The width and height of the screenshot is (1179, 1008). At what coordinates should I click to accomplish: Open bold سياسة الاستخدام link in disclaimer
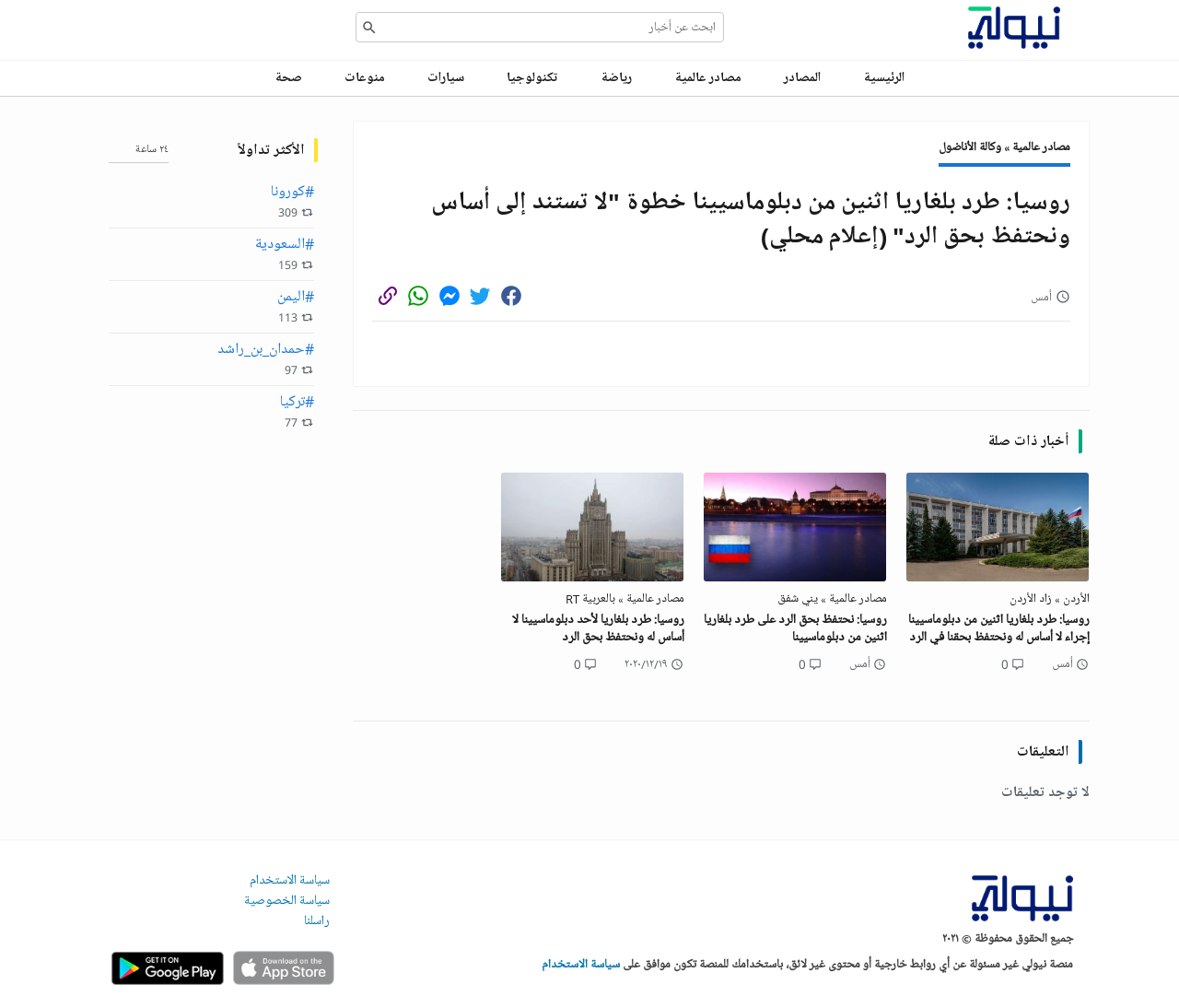[x=581, y=964]
